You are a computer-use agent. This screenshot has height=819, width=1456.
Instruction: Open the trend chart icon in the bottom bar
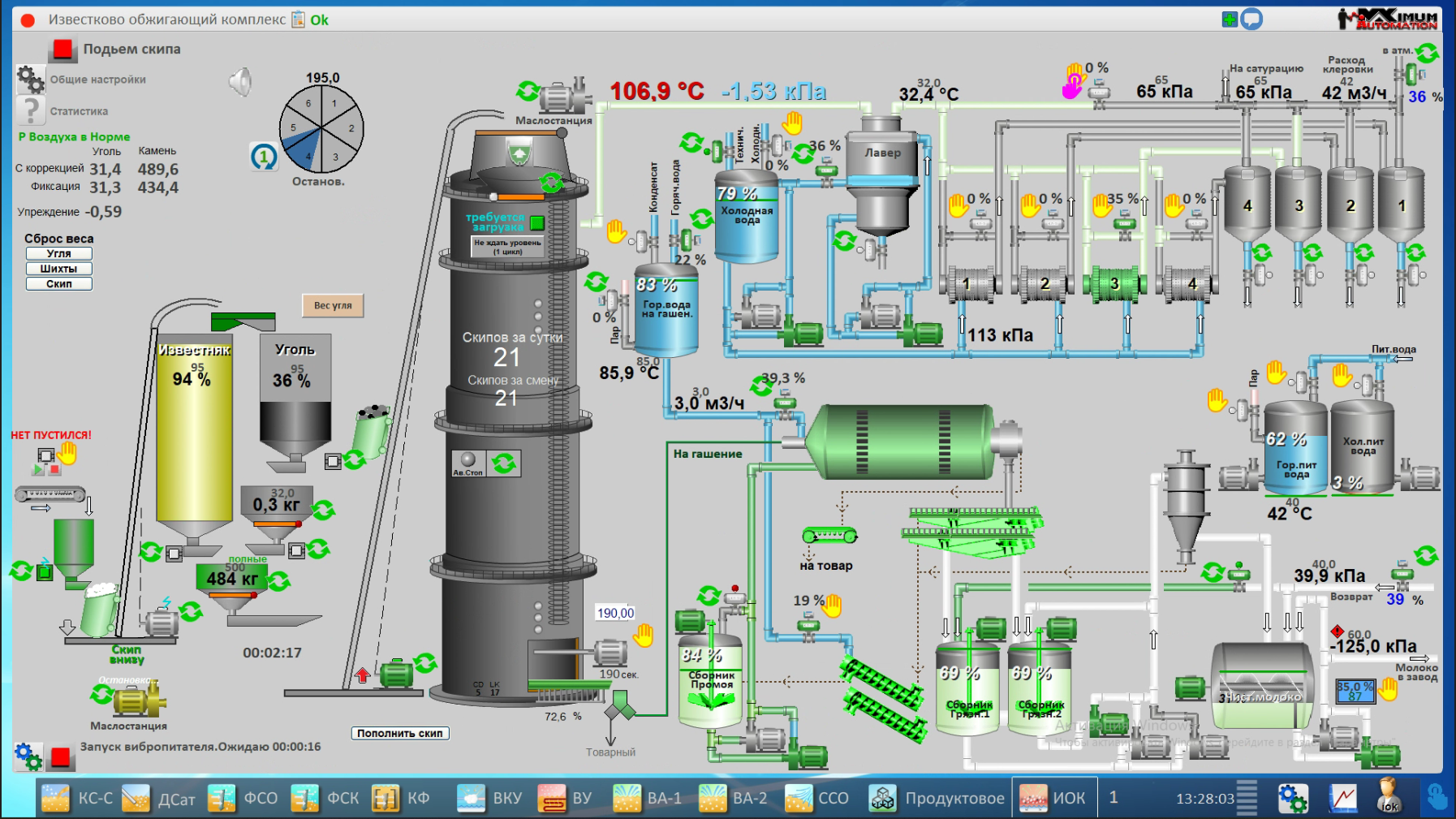[1342, 798]
